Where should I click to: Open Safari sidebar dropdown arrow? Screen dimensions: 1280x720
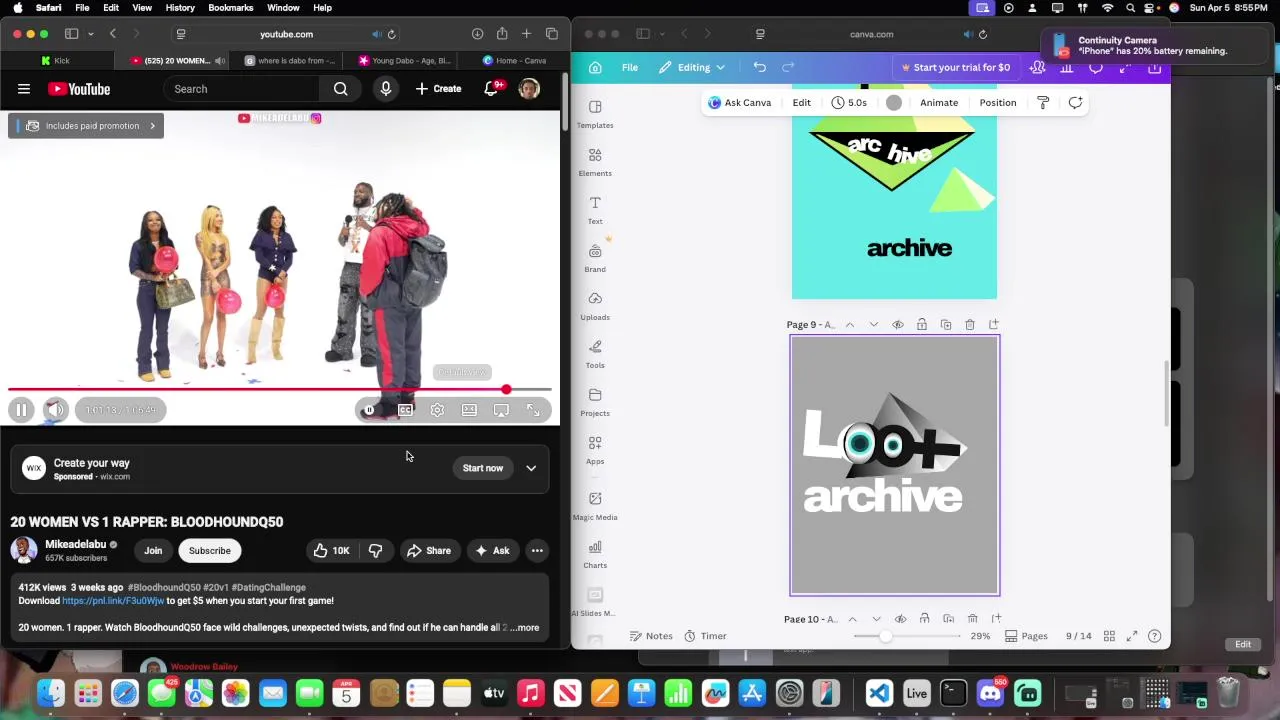click(90, 34)
